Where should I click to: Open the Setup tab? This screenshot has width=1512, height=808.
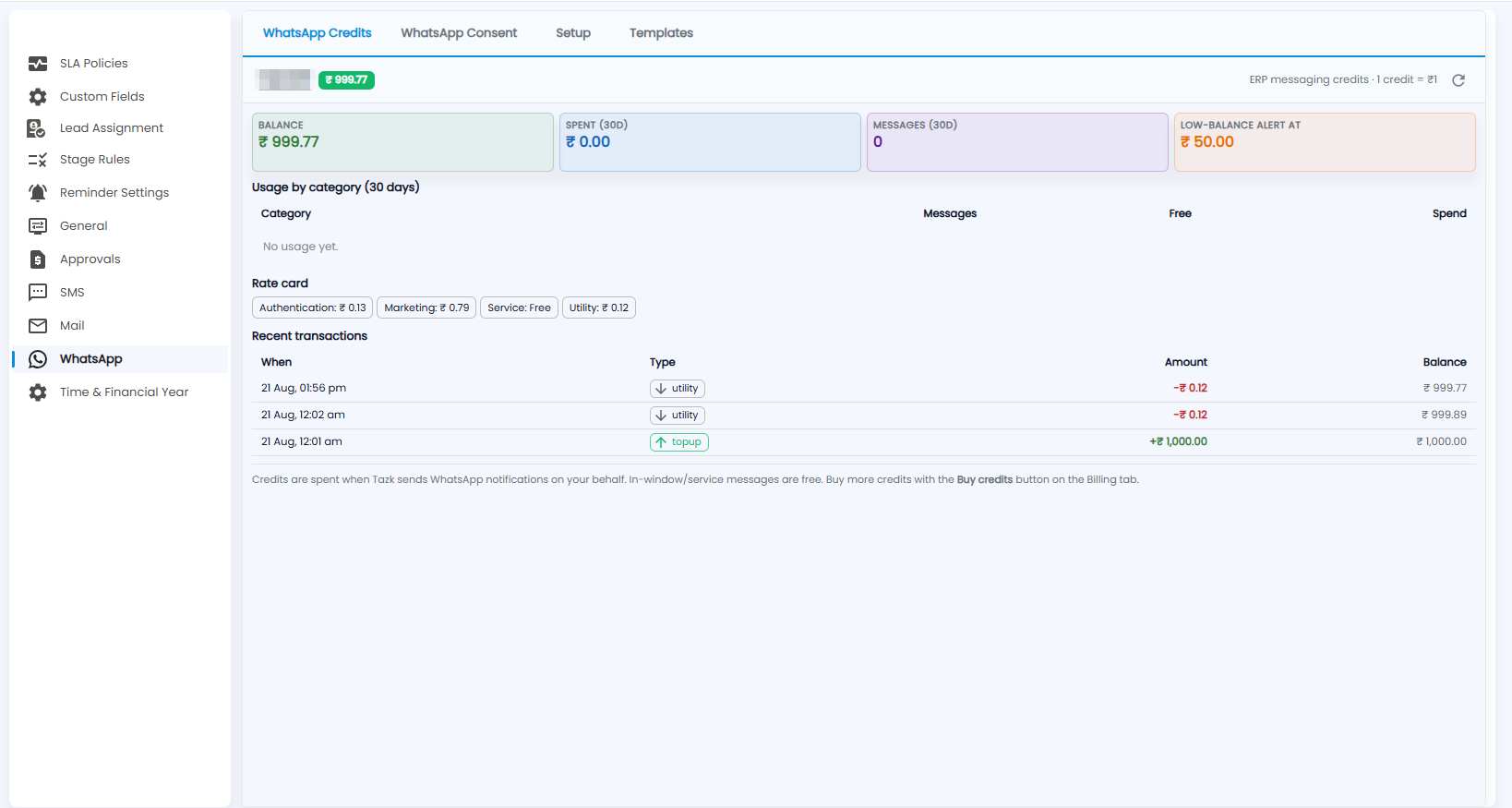573,33
